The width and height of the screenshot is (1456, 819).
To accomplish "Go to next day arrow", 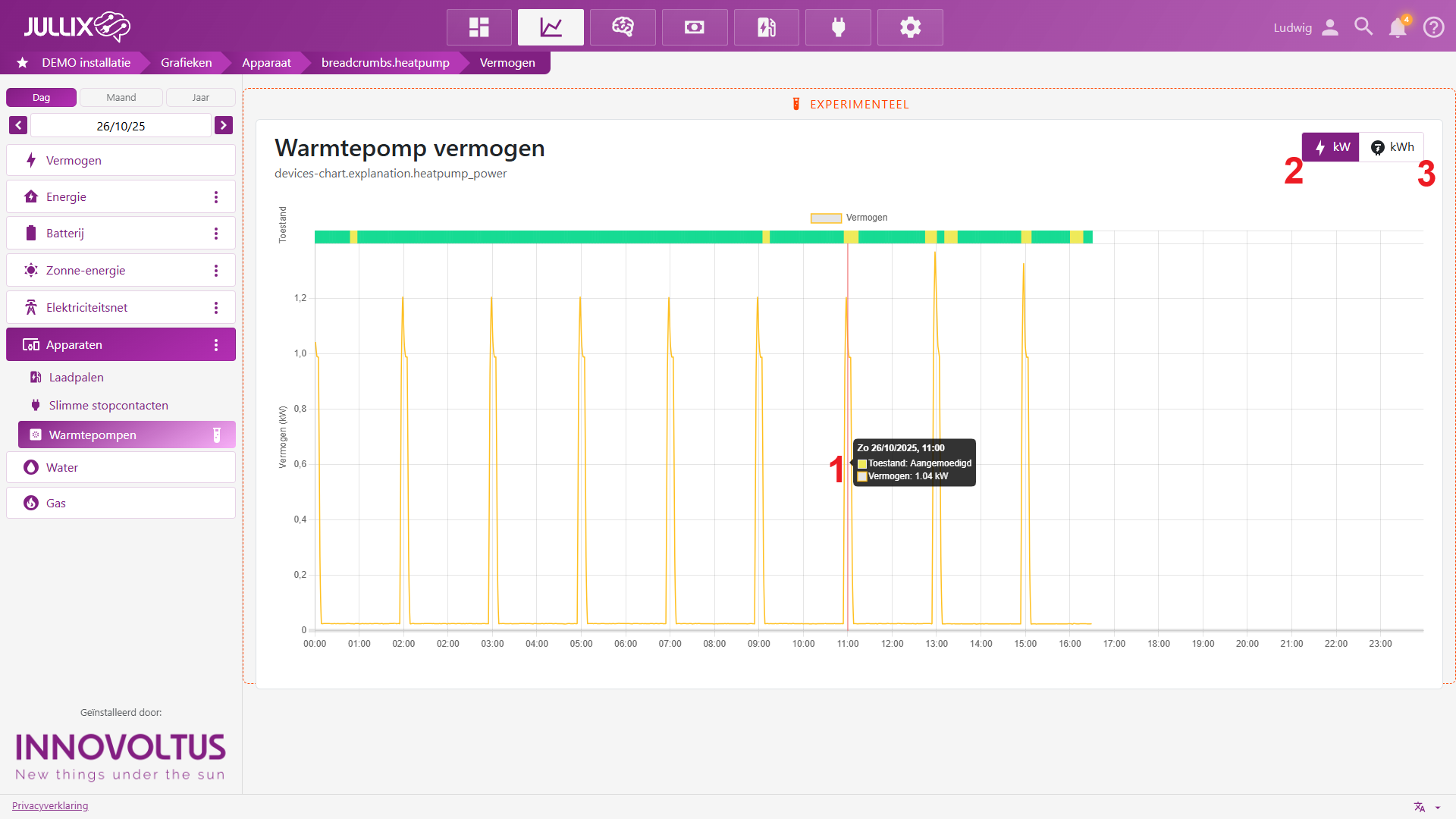I will (x=224, y=125).
